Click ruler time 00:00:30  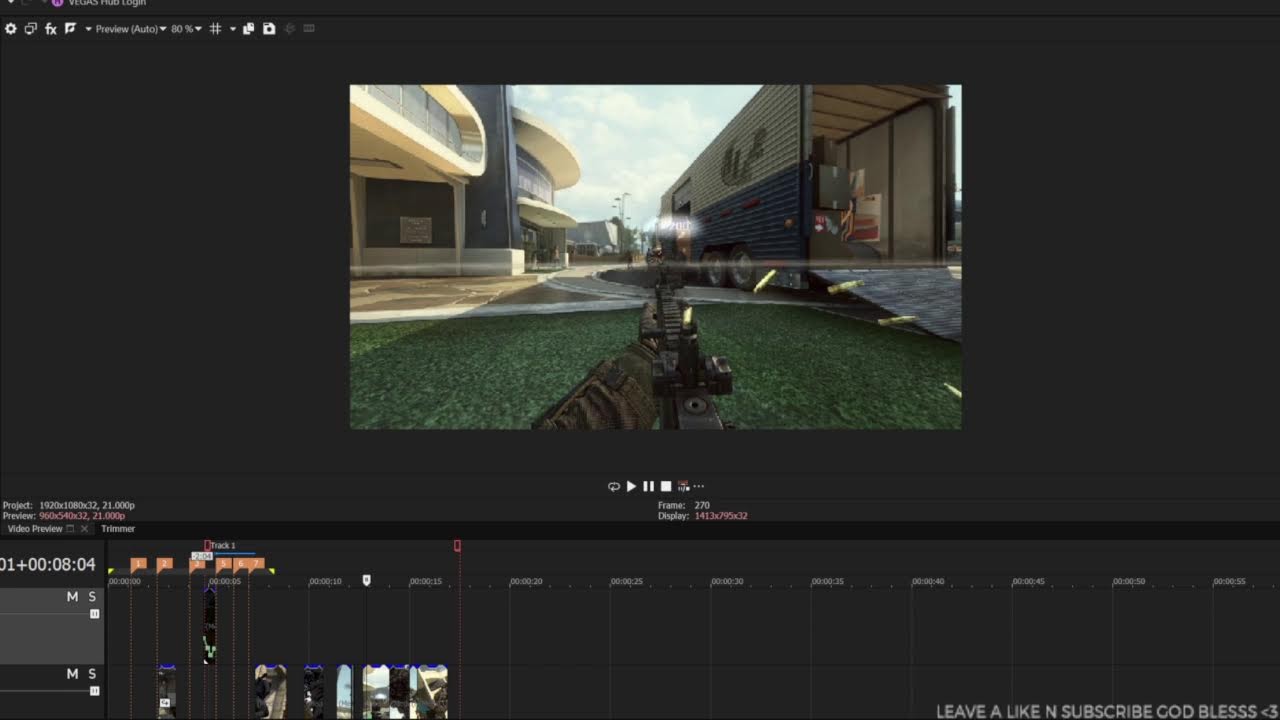[x=727, y=581]
